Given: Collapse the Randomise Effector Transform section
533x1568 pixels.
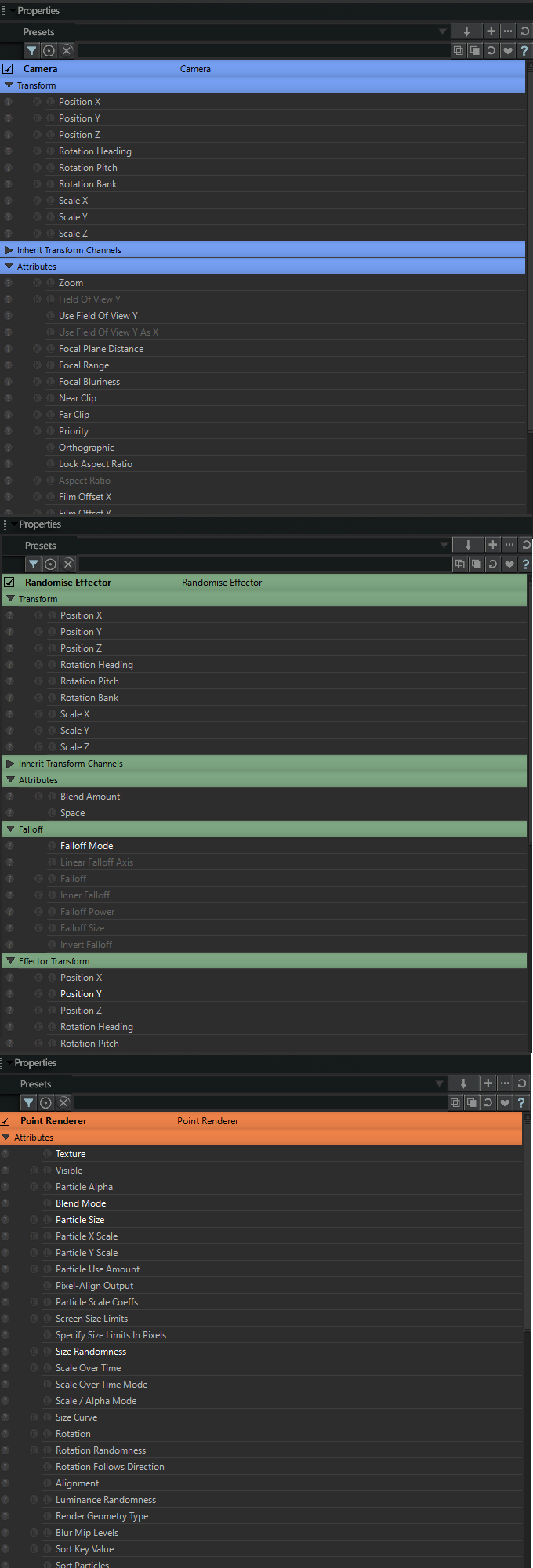Looking at the screenshot, I should click(x=11, y=599).
